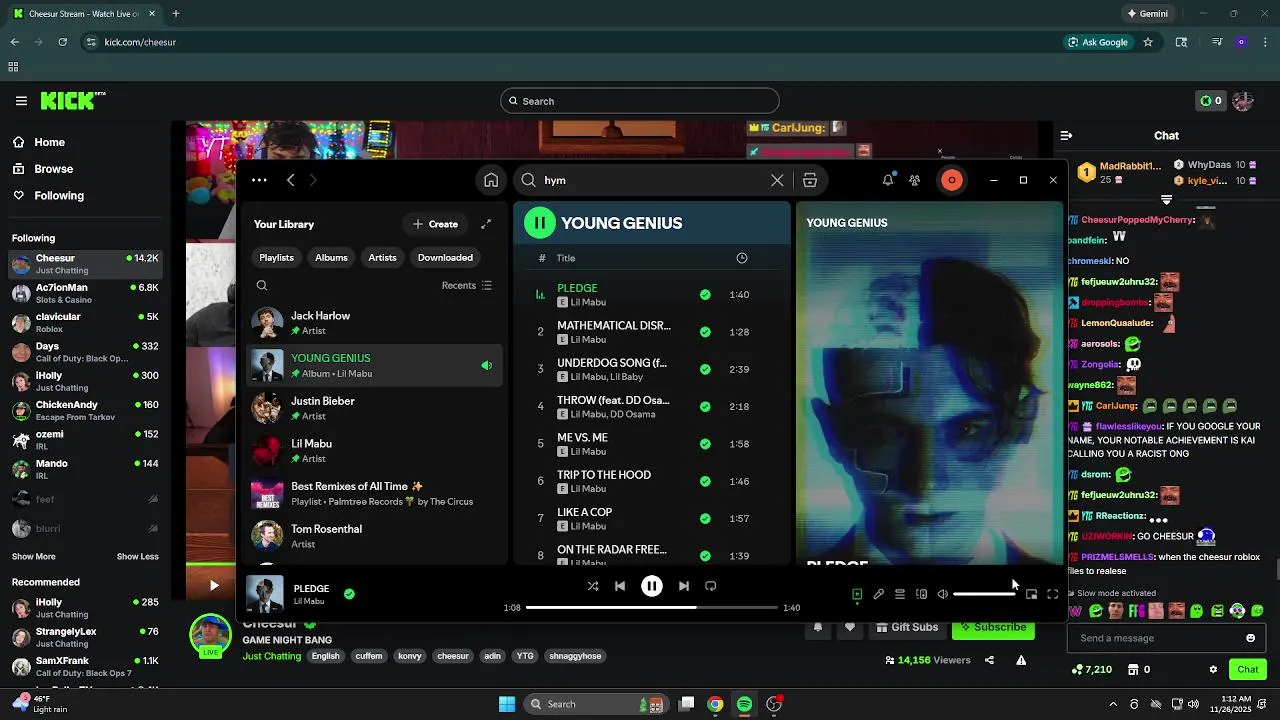Open Tom Rosenthal in the library
Image resolution: width=1280 pixels, height=720 pixels.
coord(374,536)
